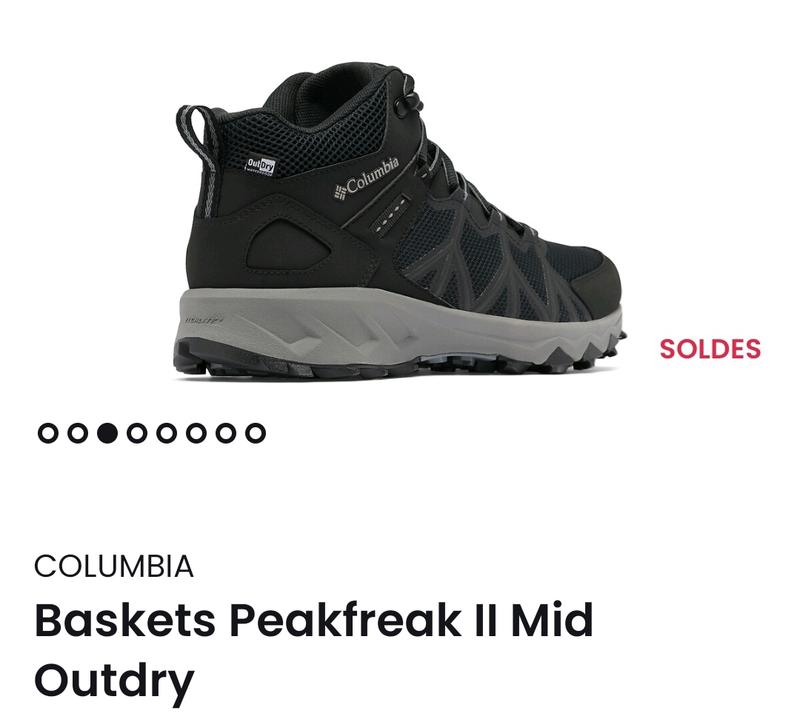This screenshot has width=800, height=713.
Task: Open the COLUMBIA brand link
Action: click(x=114, y=566)
